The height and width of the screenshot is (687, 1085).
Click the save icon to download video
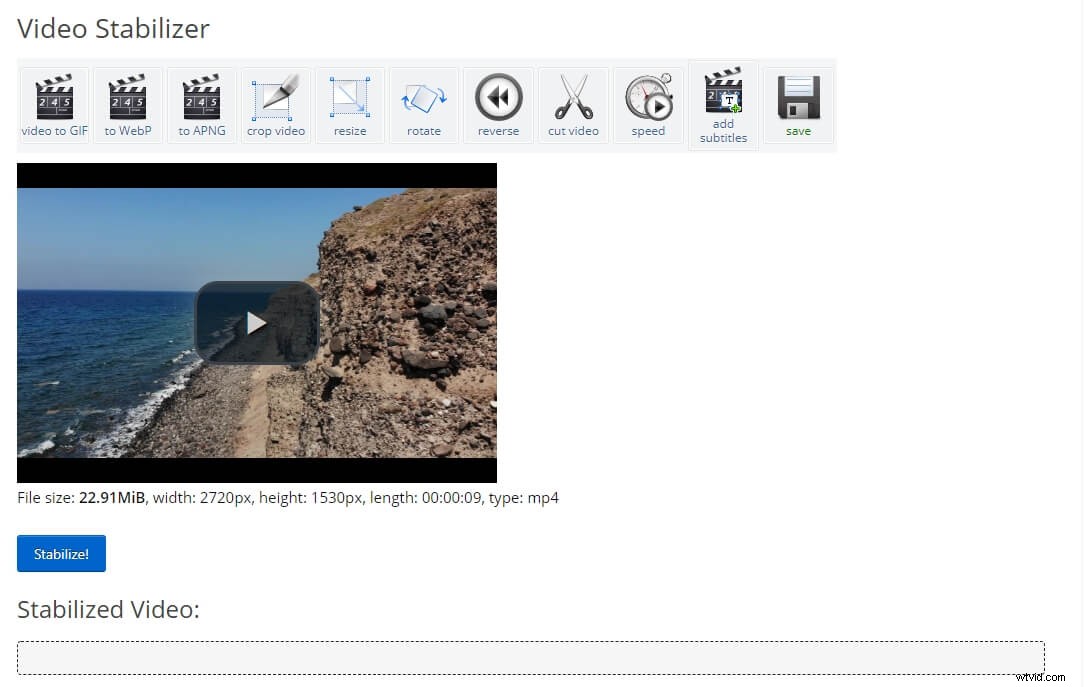pyautogui.click(x=797, y=100)
